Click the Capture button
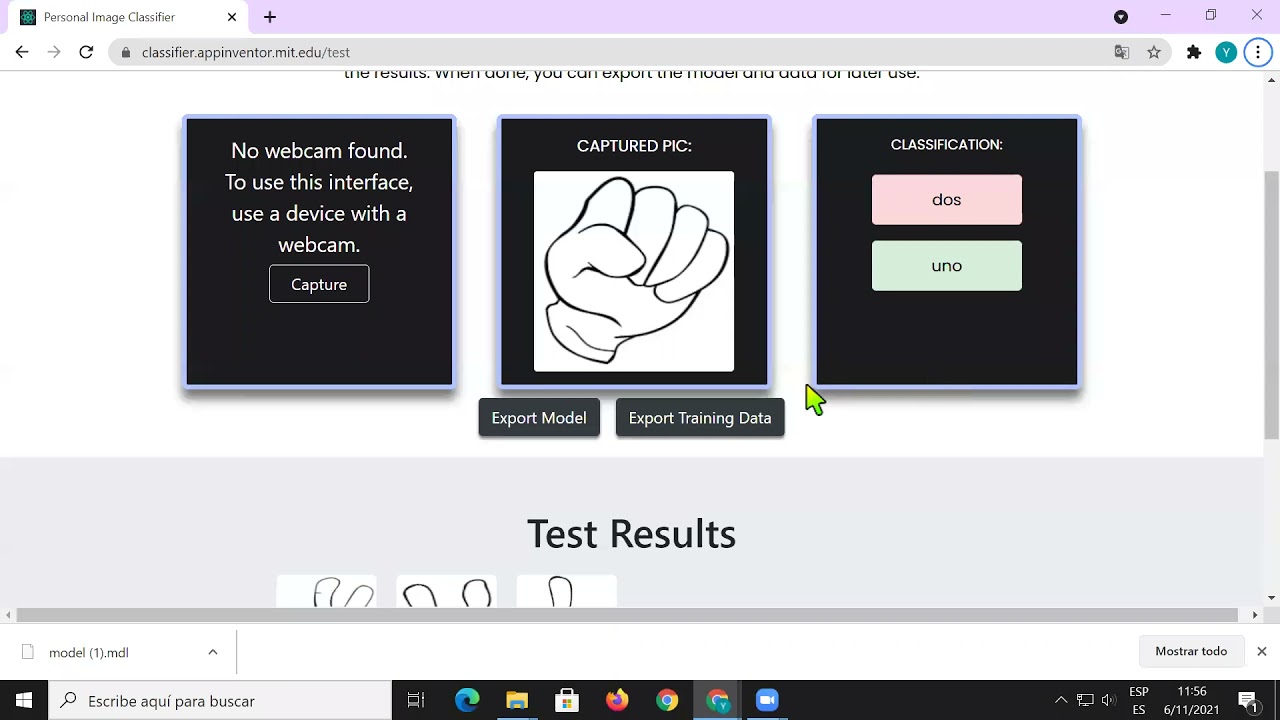Viewport: 1280px width, 720px height. coord(319,284)
